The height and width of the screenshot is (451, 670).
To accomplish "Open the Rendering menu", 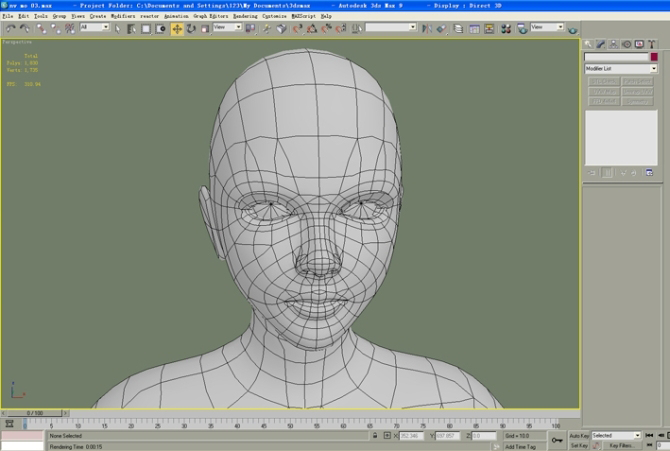I will click(245, 16).
